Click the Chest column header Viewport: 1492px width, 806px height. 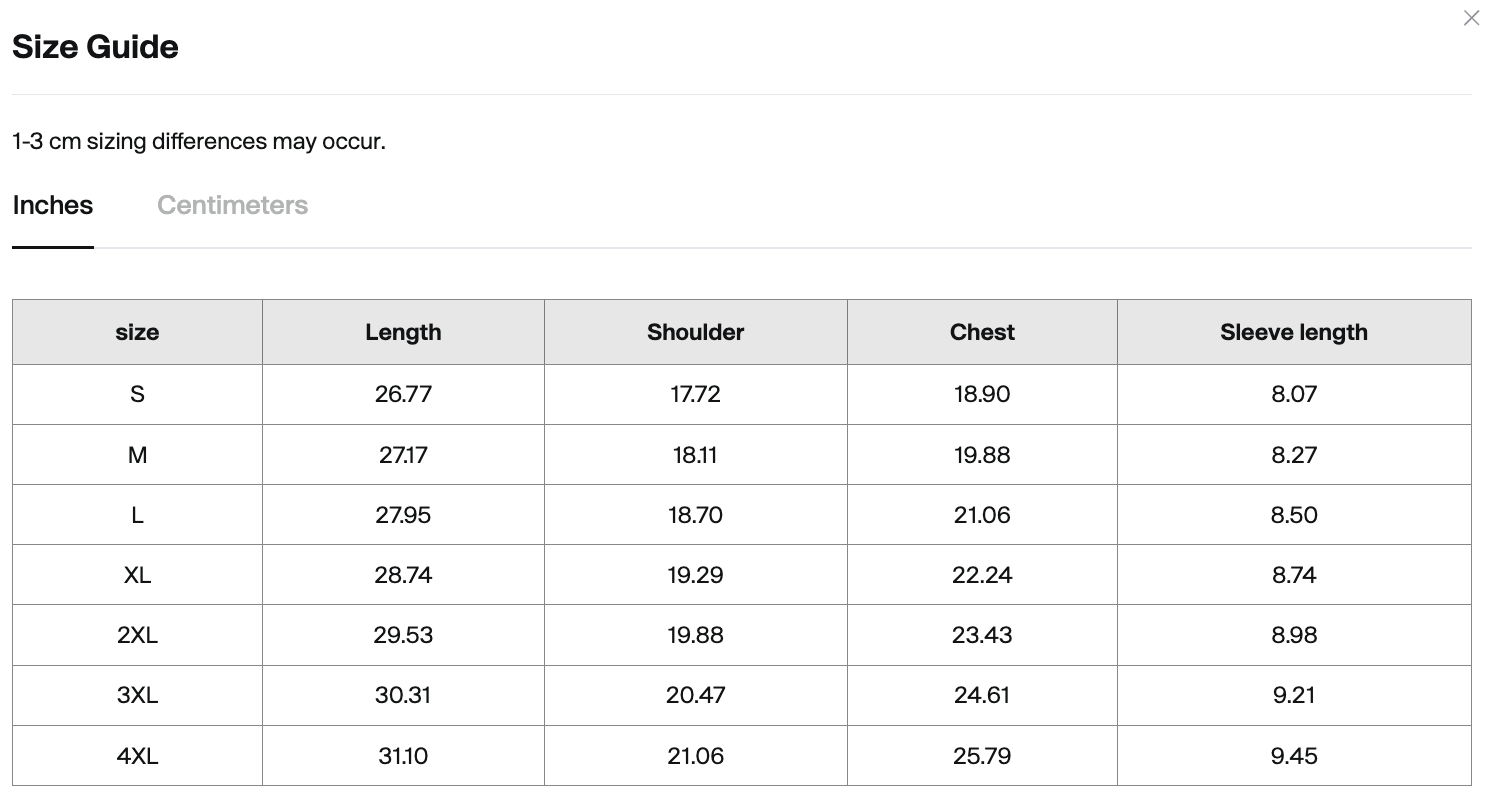click(x=982, y=332)
